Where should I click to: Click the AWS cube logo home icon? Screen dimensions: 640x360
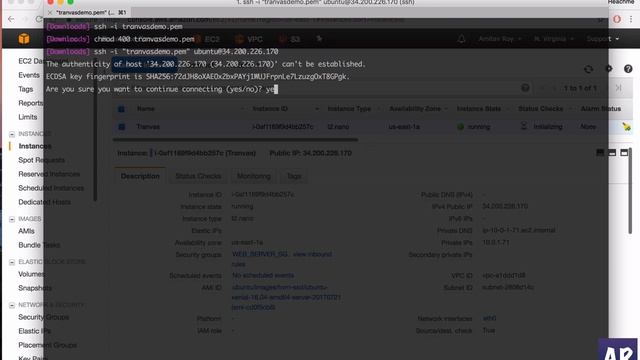click(x=24, y=39)
